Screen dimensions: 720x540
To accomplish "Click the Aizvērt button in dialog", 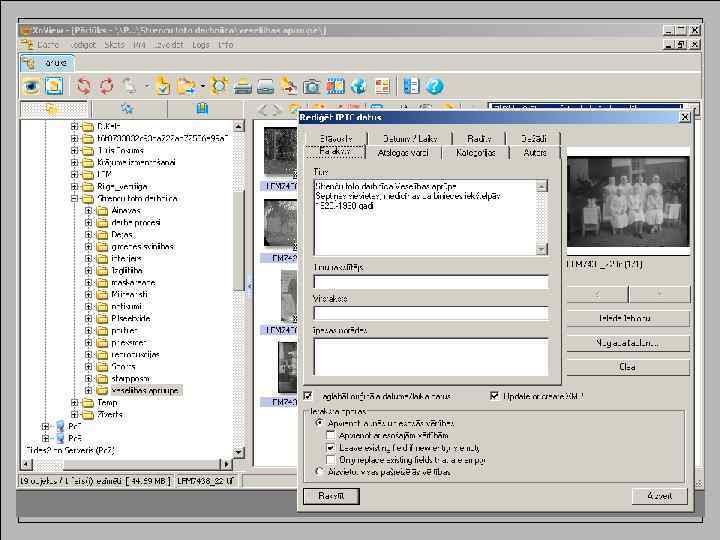I will coord(660,496).
